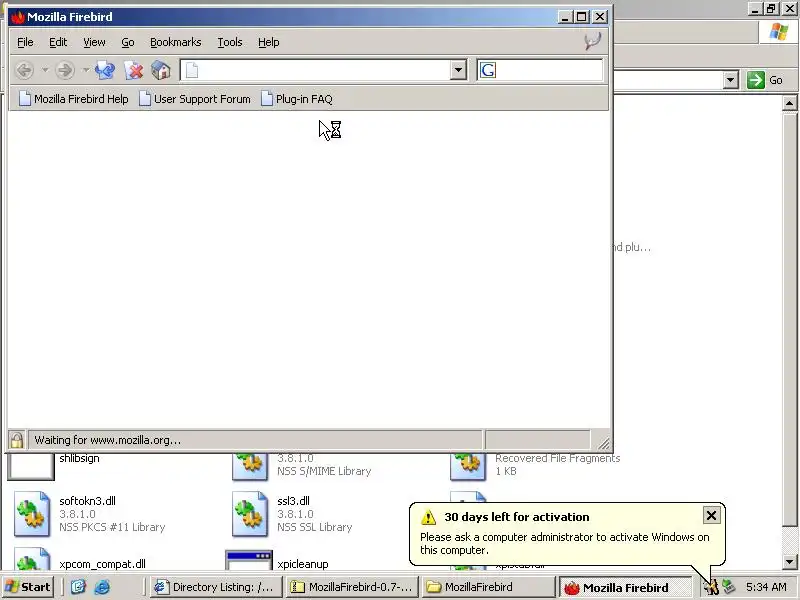Open the File menu

[25, 42]
